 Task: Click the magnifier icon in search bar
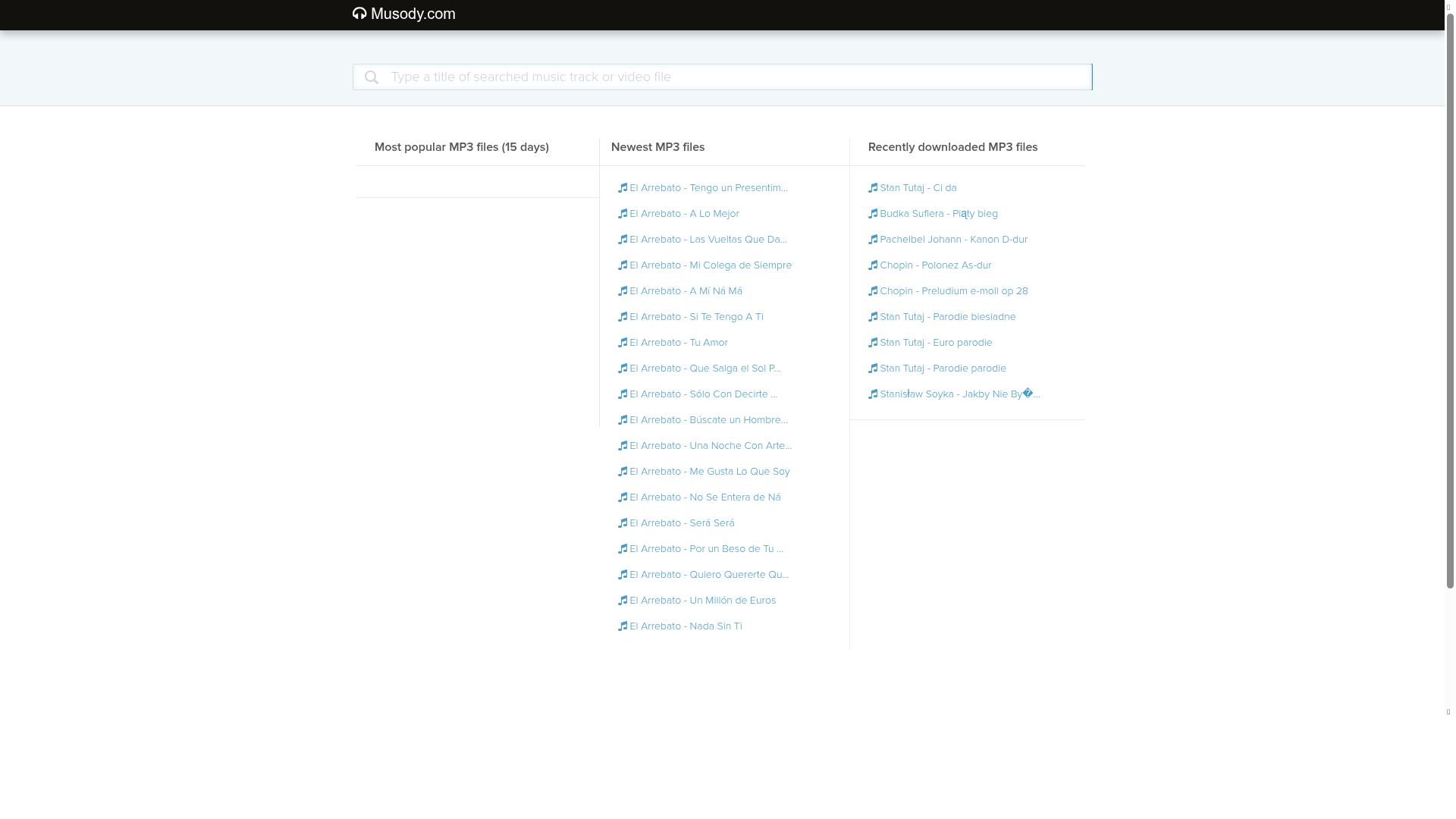coord(372,77)
